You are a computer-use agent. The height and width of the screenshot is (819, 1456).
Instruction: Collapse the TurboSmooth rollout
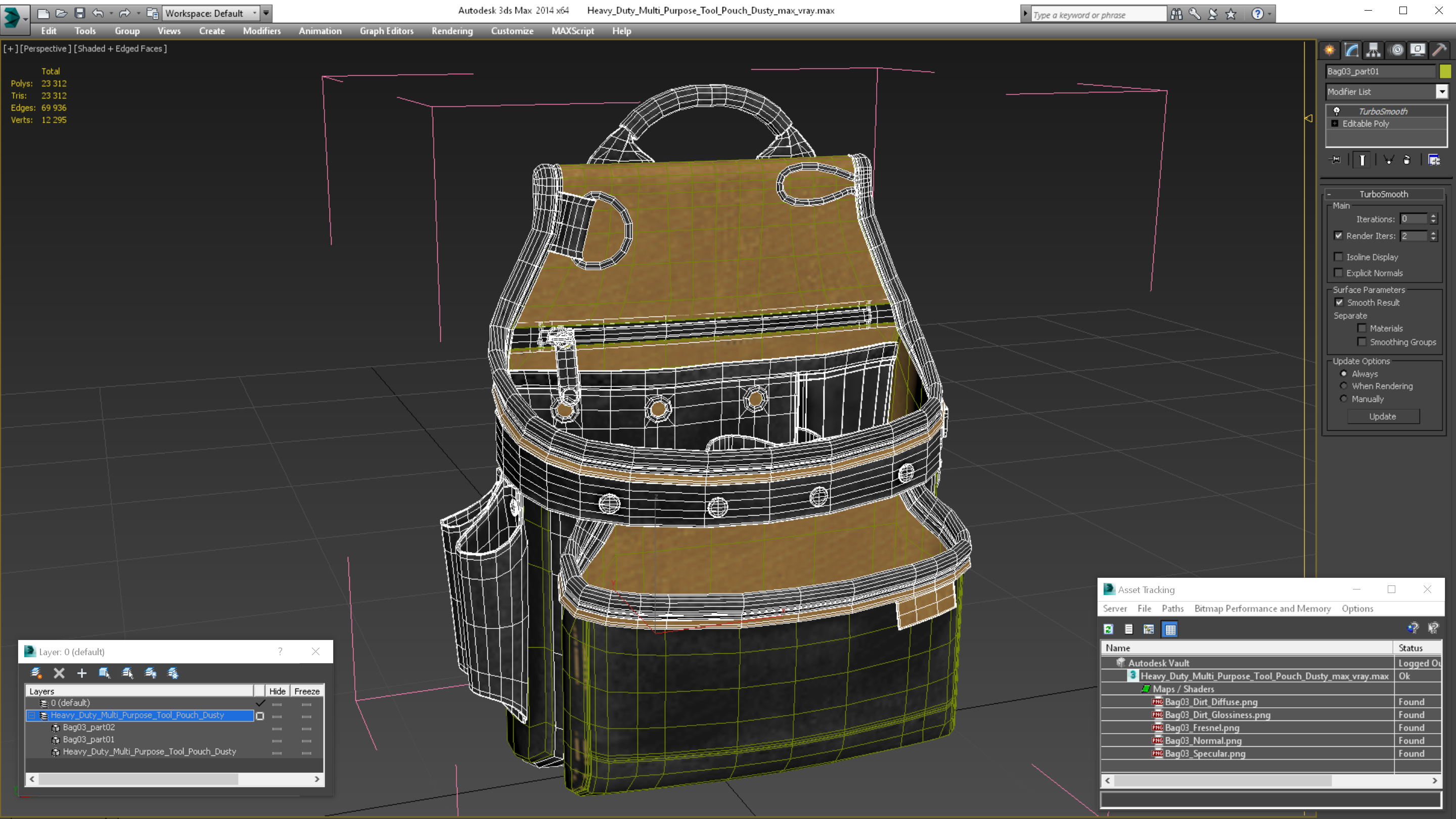coord(1329,194)
